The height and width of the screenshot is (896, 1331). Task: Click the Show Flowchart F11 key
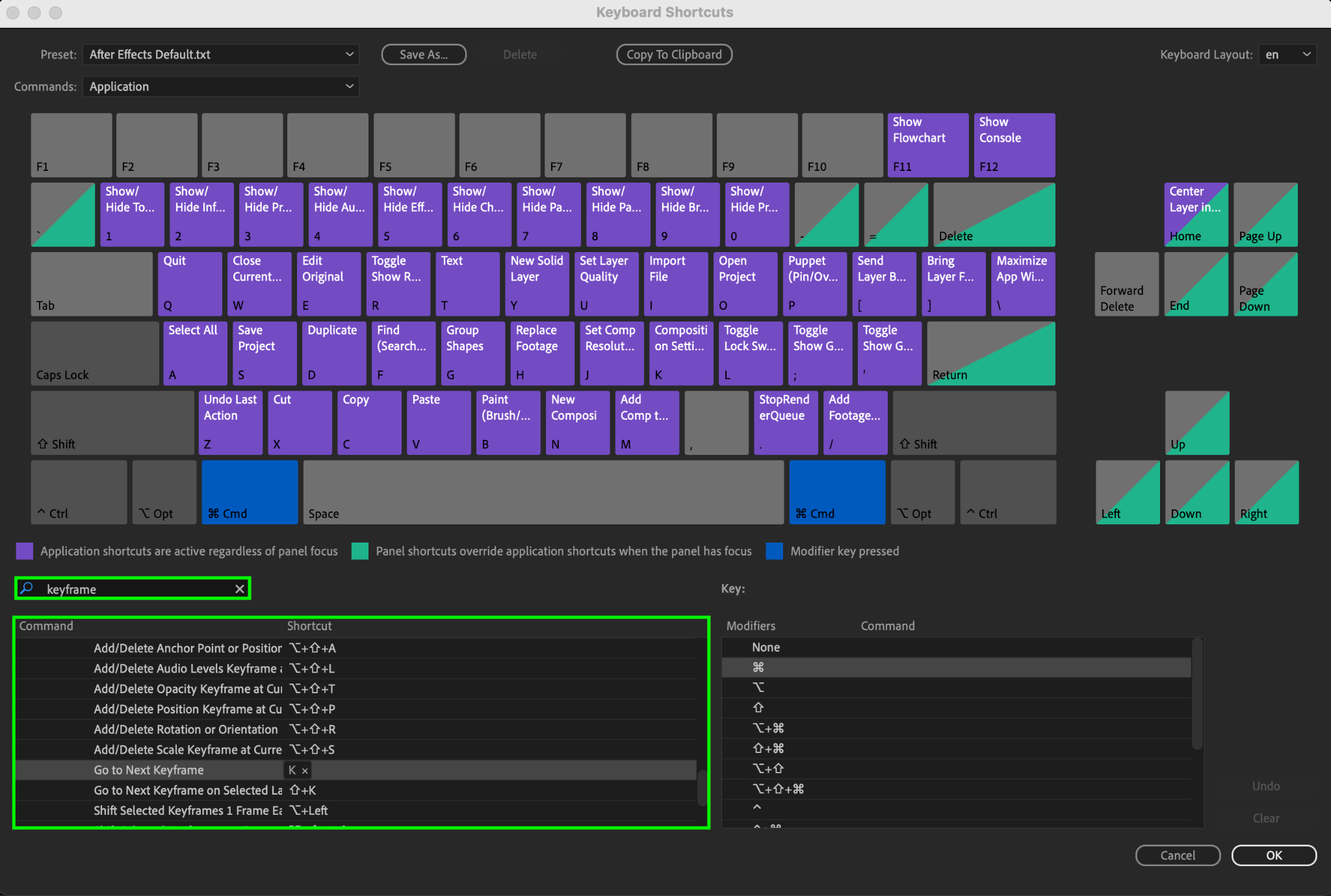coord(927,145)
